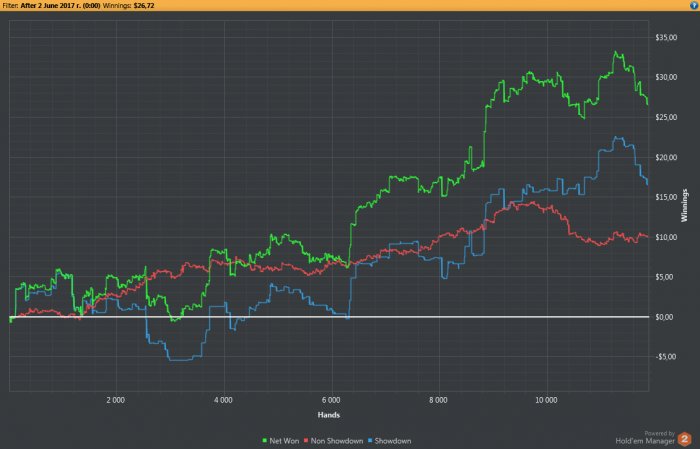This screenshot has width=700, height=449.
Task: Click the 8 000 hands axis label
Action: 438,400
